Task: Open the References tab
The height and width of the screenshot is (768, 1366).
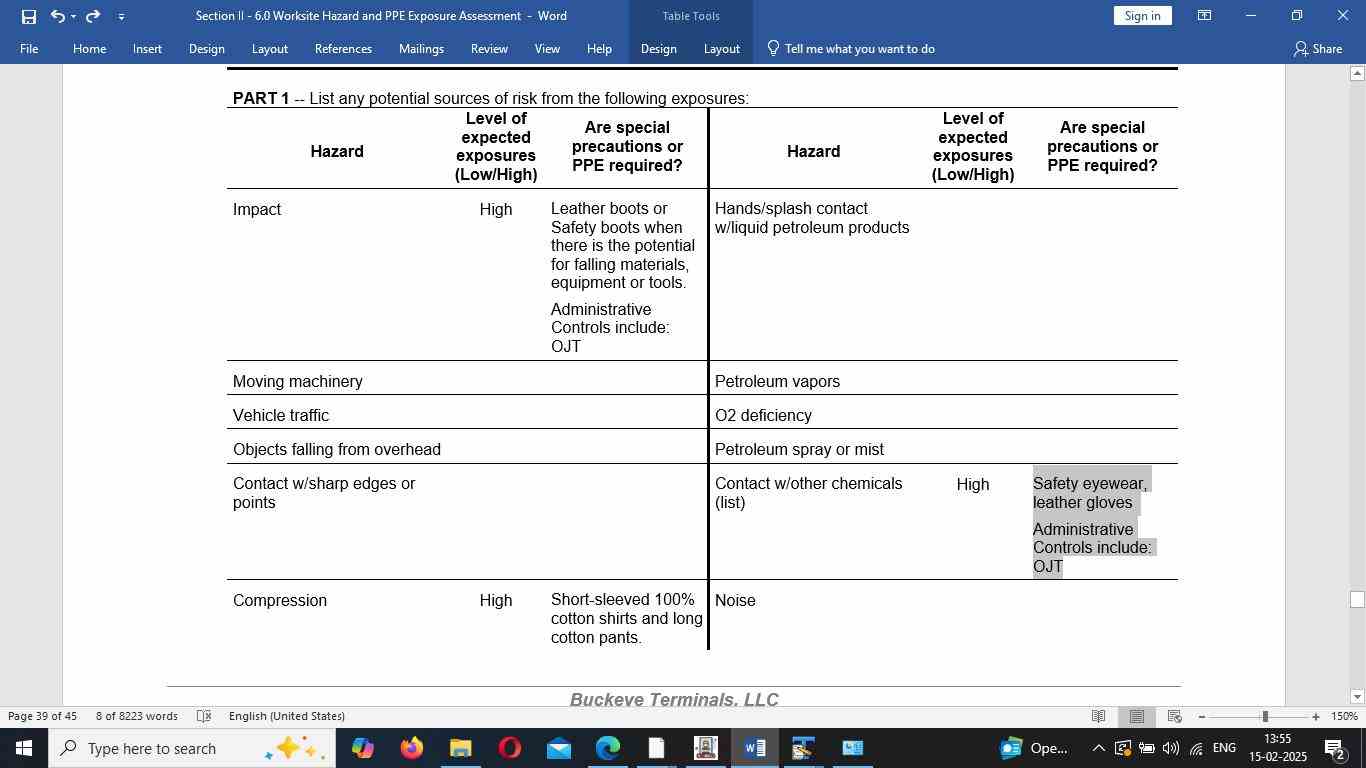Action: click(343, 48)
